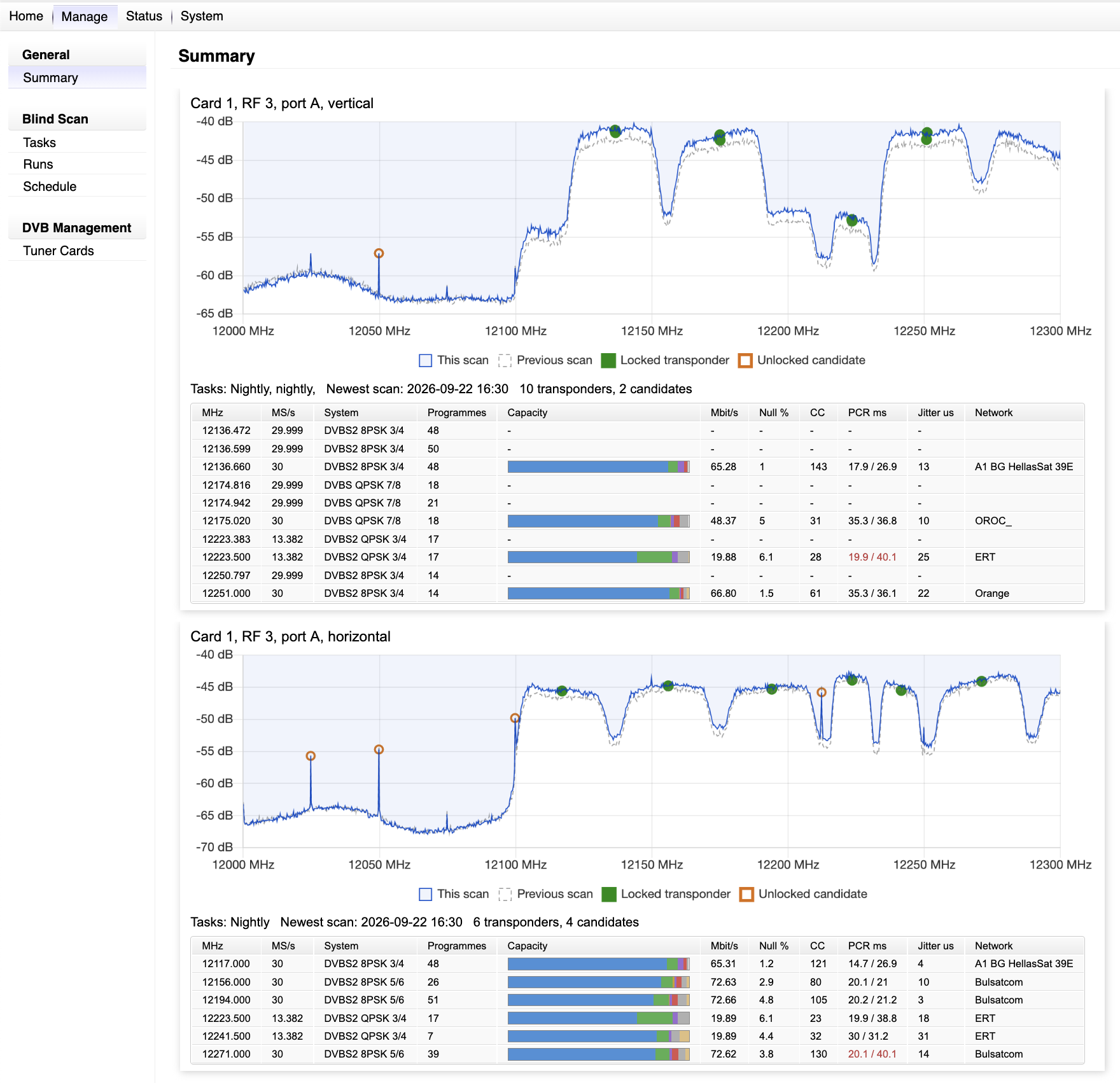
Task: Click locked transponder marker at 12223 MHz vertical
Action: pyautogui.click(x=852, y=220)
